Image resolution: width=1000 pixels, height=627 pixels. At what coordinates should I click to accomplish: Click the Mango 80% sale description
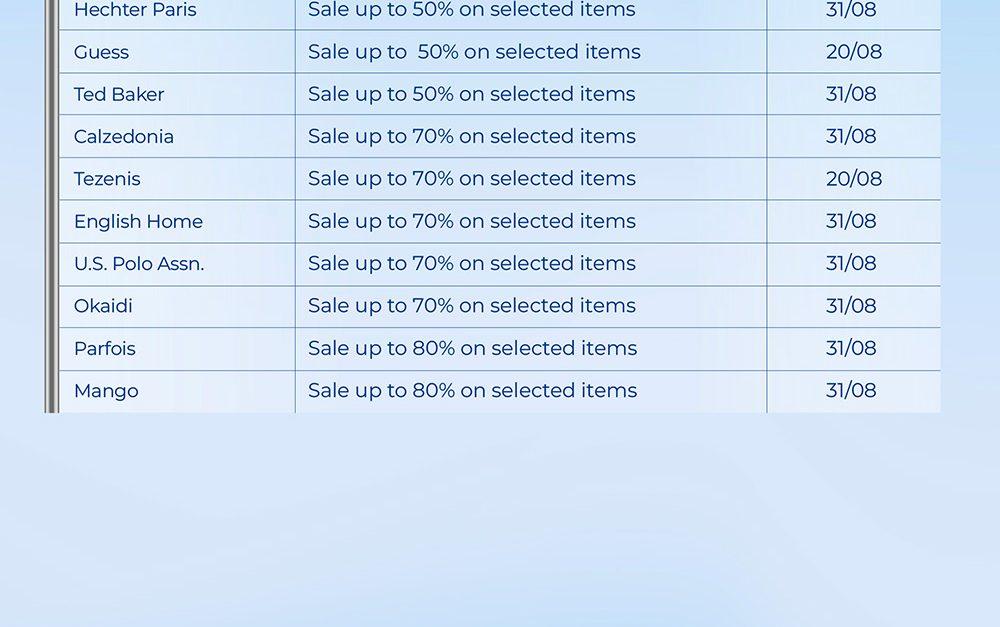pyautogui.click(x=472, y=391)
